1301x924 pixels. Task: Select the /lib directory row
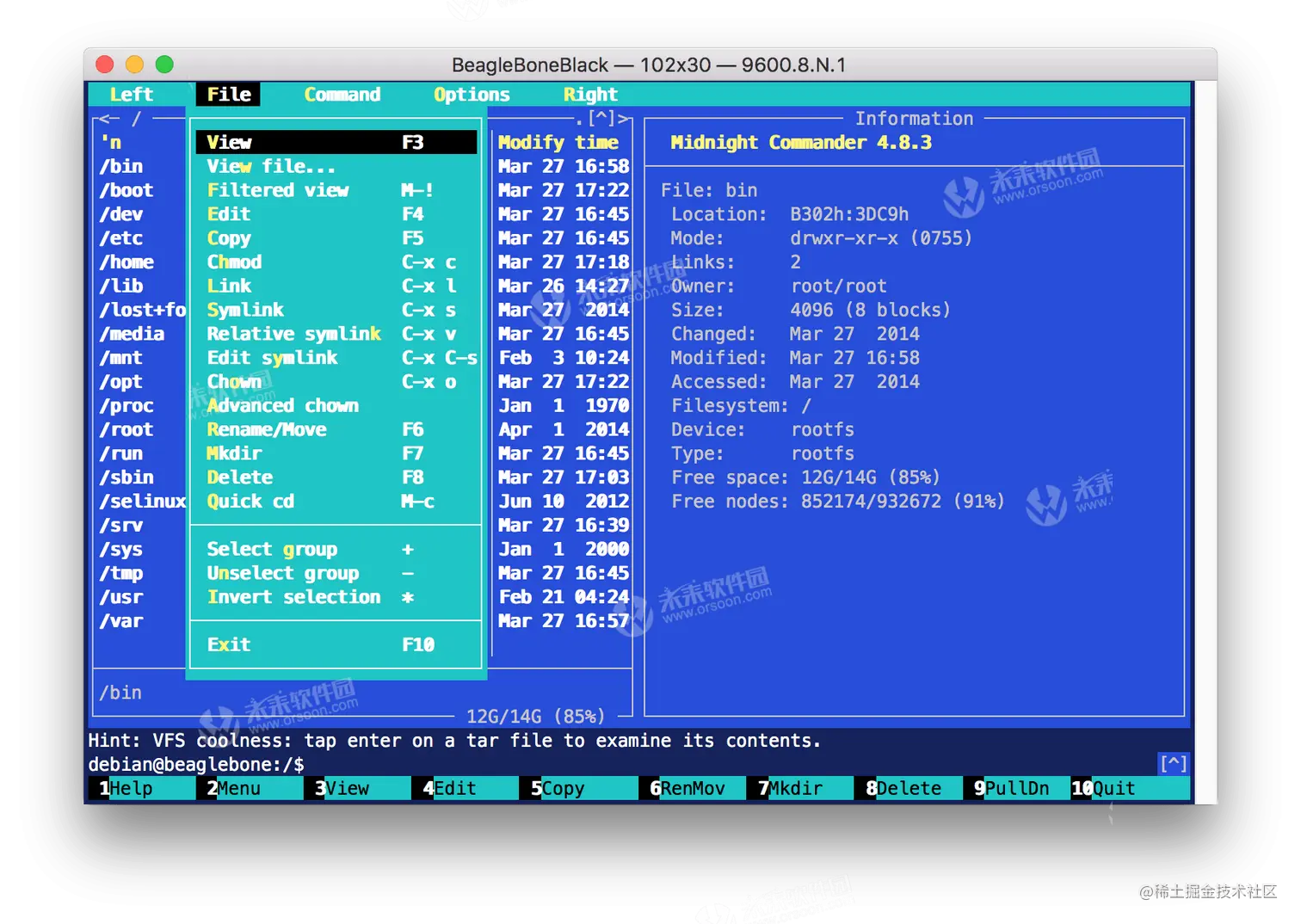click(121, 286)
